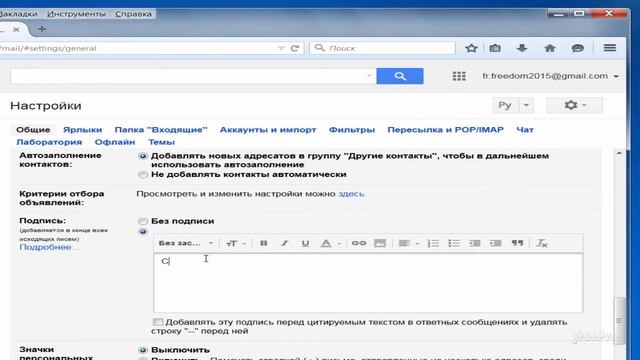Image resolution: width=640 pixels, height=360 pixels.
Task: Click inside the signature text area
Action: 368,283
